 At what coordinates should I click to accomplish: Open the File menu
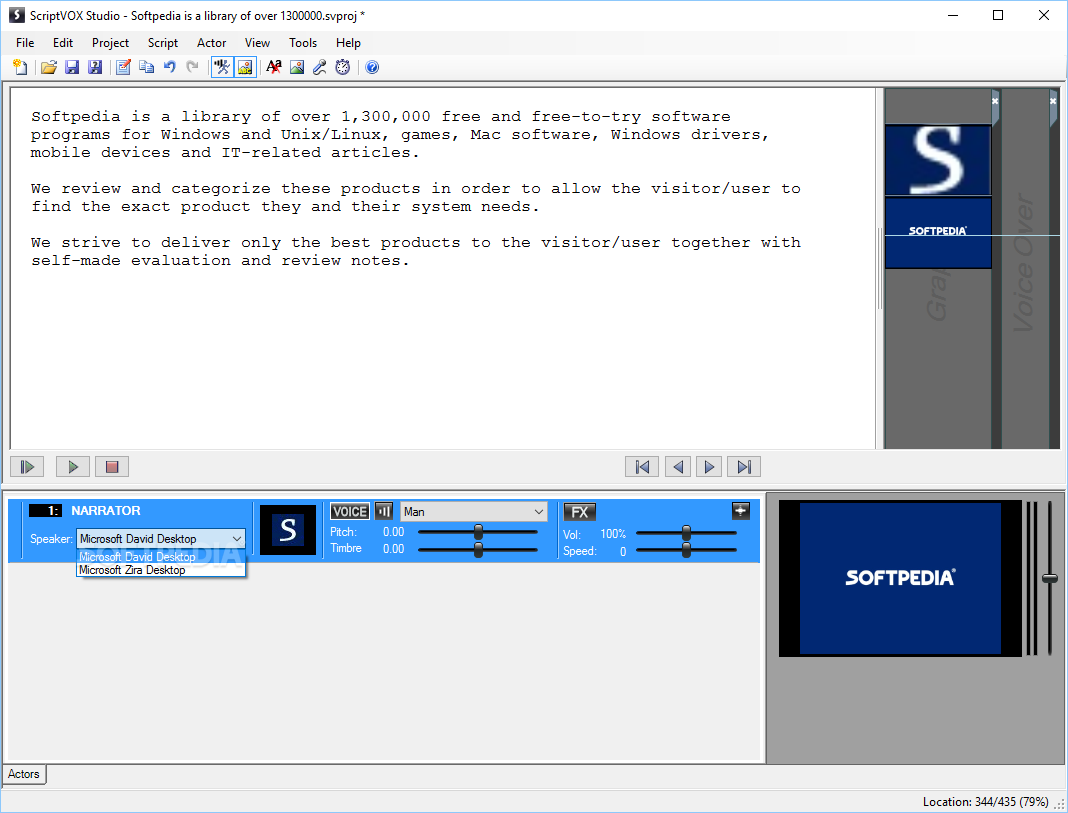pos(25,43)
